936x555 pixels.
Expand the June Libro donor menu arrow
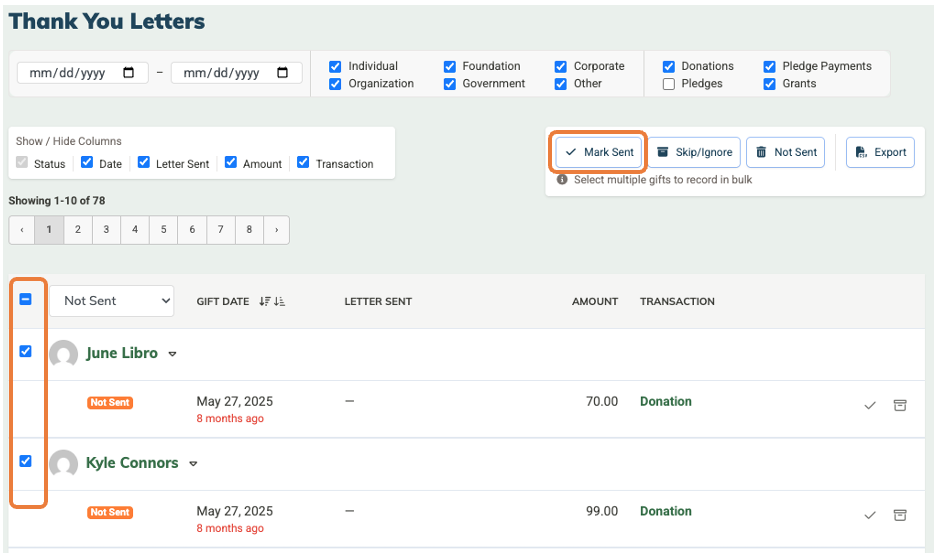(172, 354)
